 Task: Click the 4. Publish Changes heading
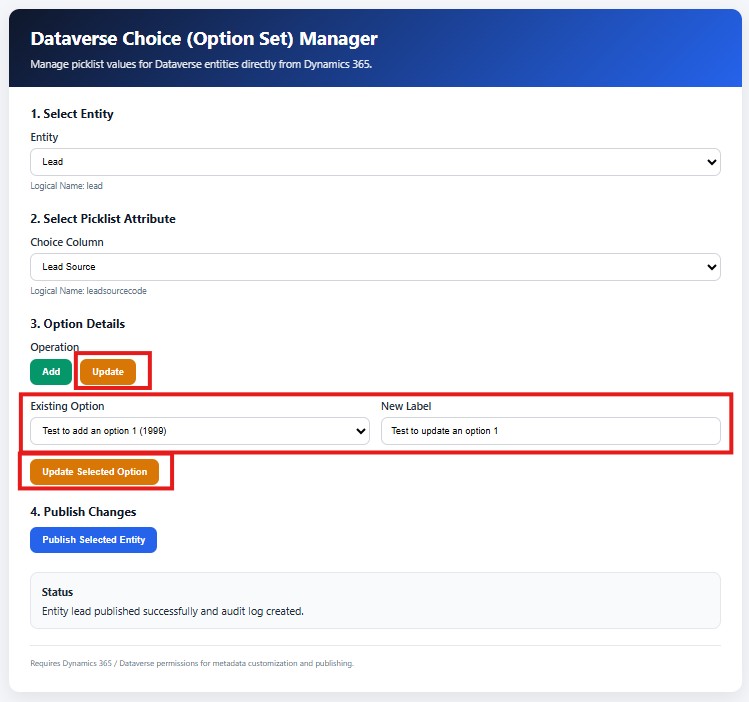pyautogui.click(x=83, y=512)
